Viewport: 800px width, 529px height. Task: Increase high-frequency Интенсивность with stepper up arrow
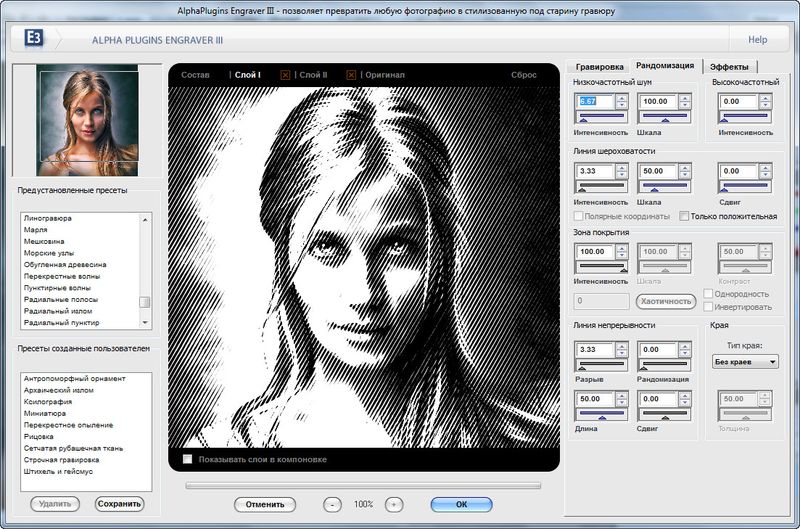click(x=765, y=98)
